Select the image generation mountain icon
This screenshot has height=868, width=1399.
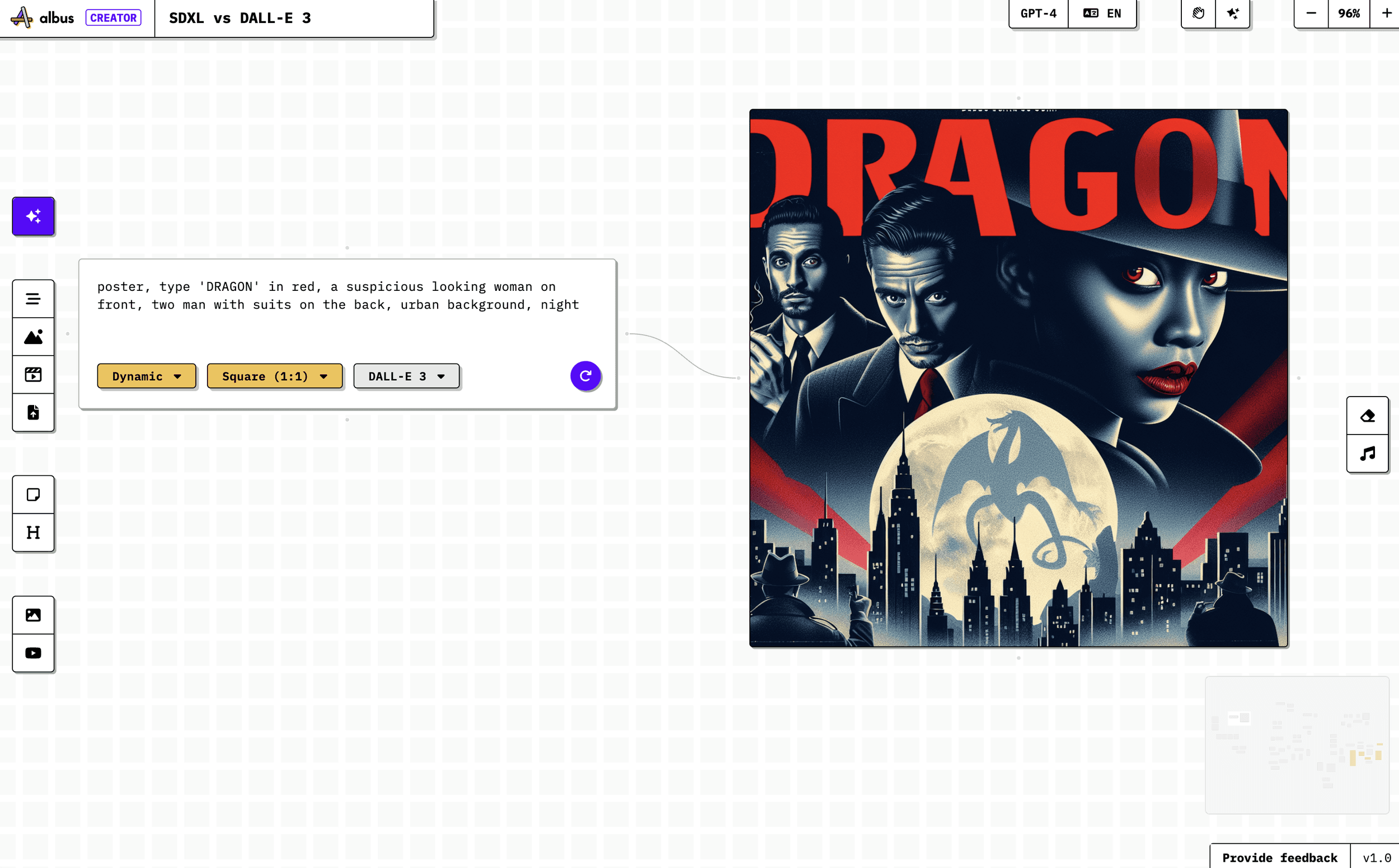34,337
